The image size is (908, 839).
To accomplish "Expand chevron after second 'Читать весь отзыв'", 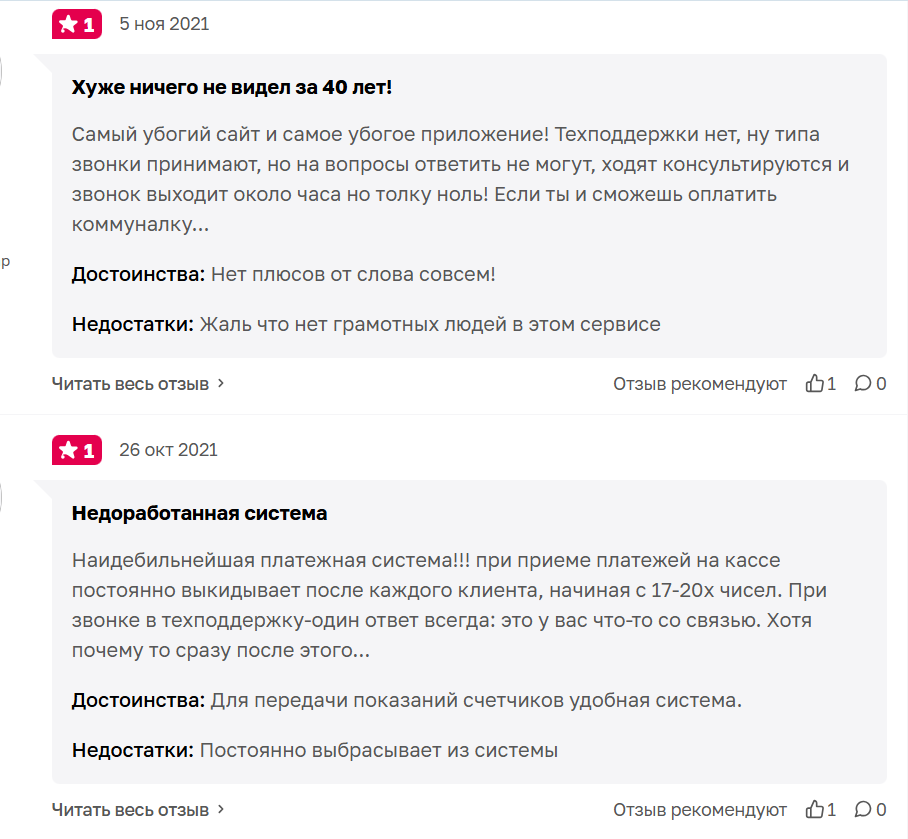I will pyautogui.click(x=221, y=809).
